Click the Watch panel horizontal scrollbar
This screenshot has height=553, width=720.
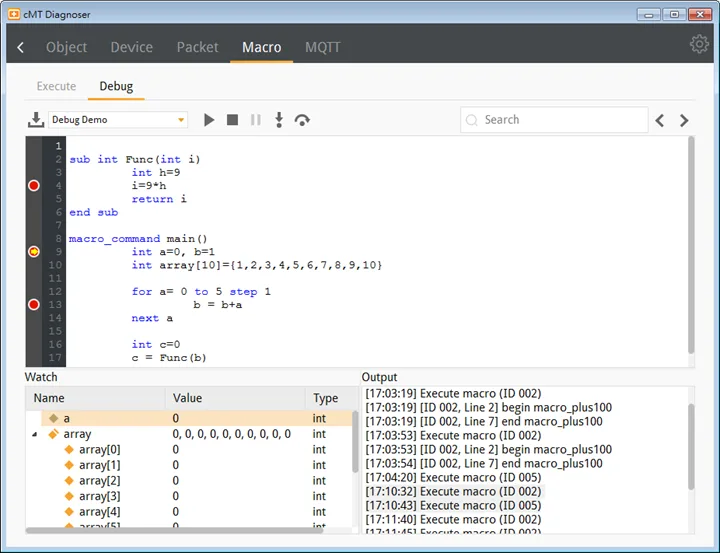[174, 530]
